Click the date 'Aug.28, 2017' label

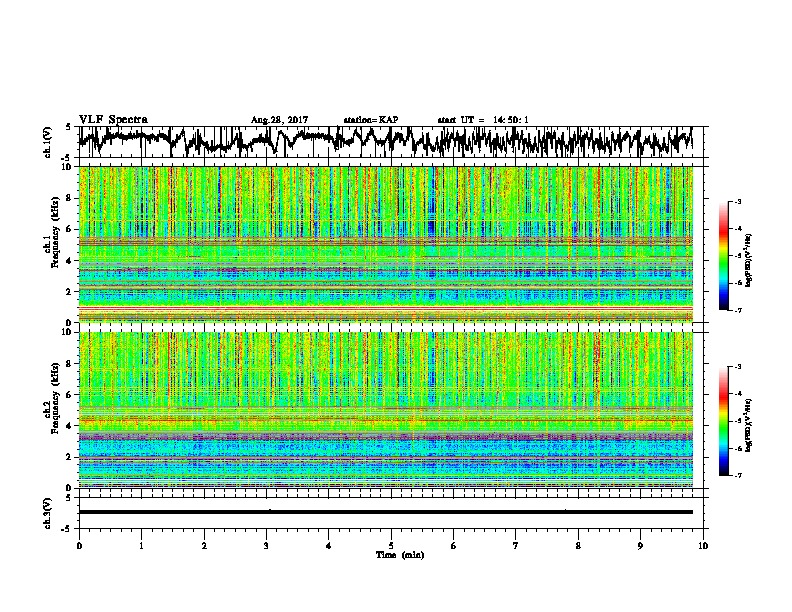[279, 120]
